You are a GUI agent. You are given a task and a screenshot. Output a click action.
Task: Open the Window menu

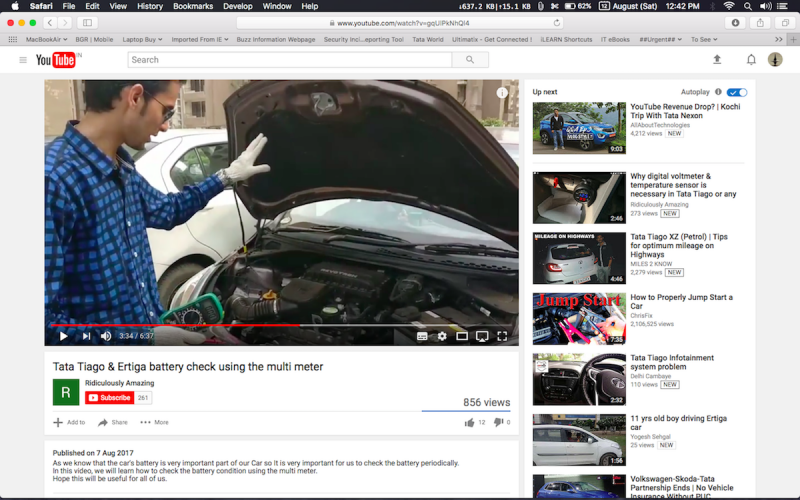point(277,6)
